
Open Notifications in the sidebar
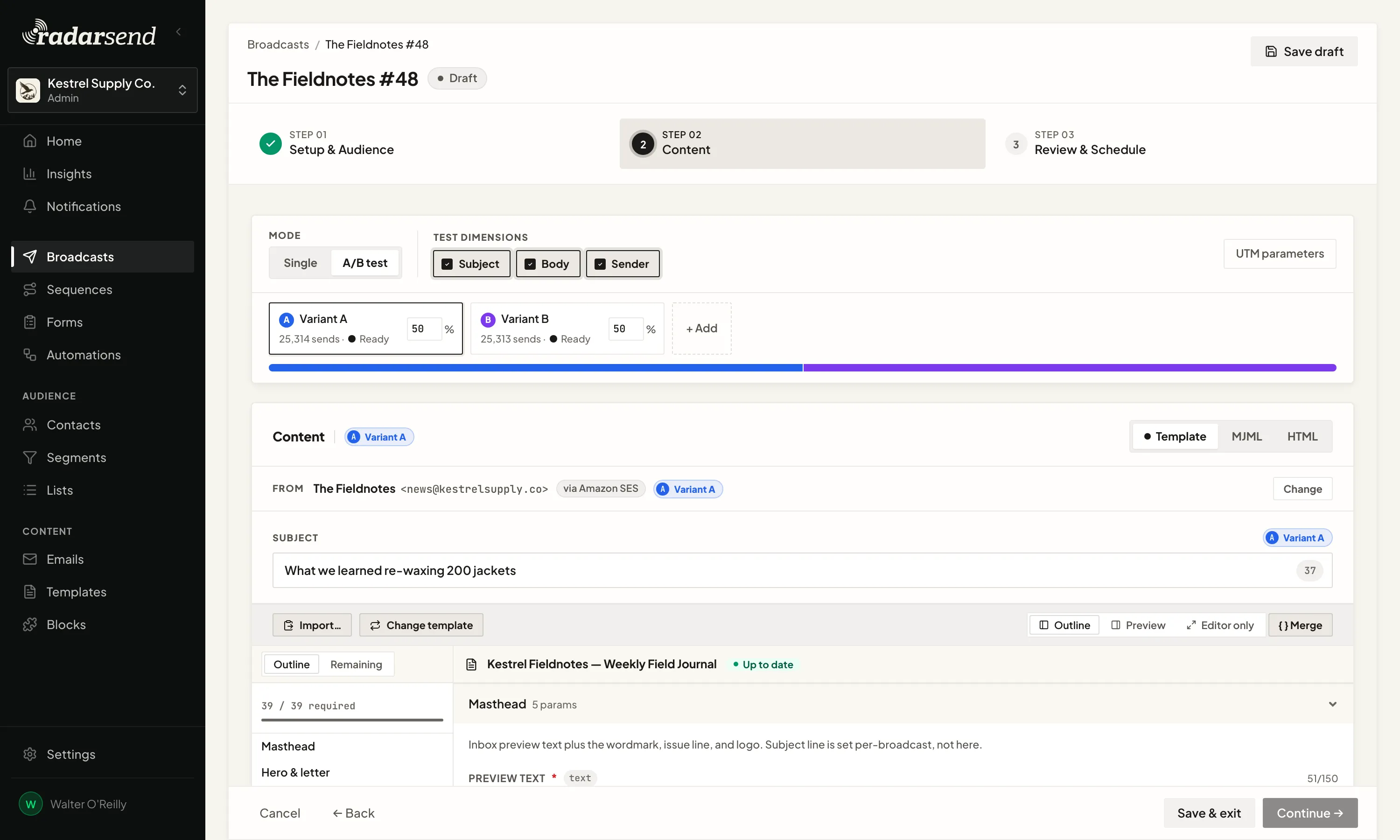(x=102, y=207)
